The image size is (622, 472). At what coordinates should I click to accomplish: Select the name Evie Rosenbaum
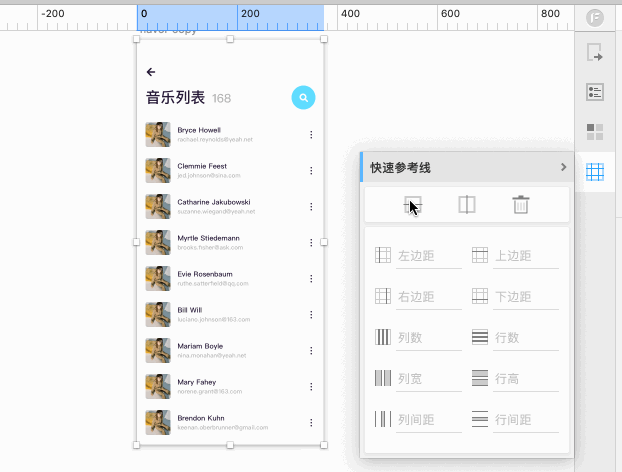pyautogui.click(x=205, y=274)
